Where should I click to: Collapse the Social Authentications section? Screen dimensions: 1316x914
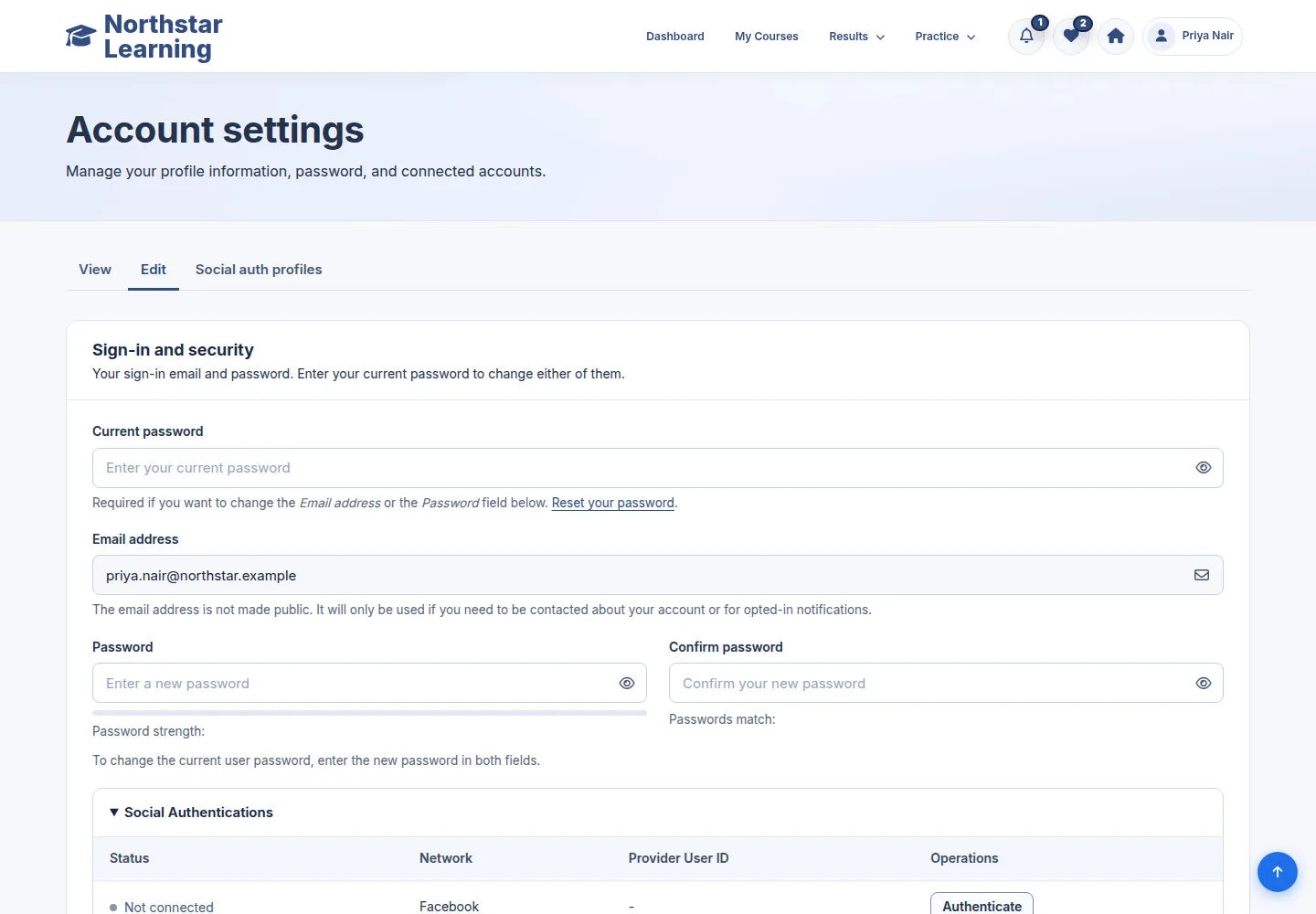click(x=191, y=813)
